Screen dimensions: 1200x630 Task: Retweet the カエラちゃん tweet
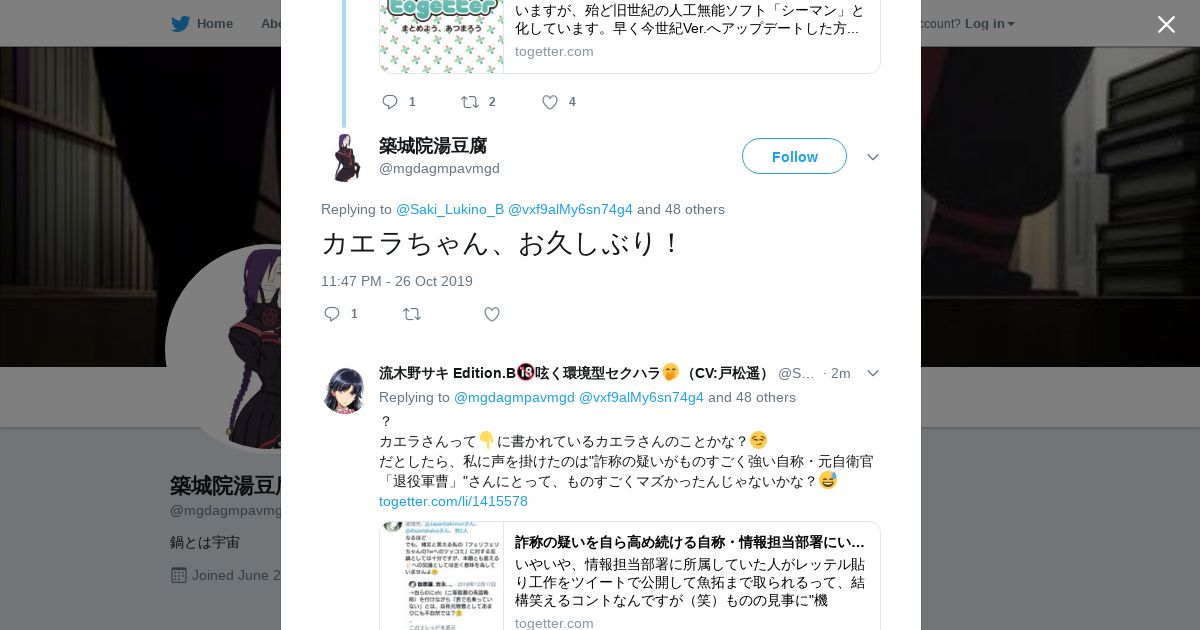point(412,314)
